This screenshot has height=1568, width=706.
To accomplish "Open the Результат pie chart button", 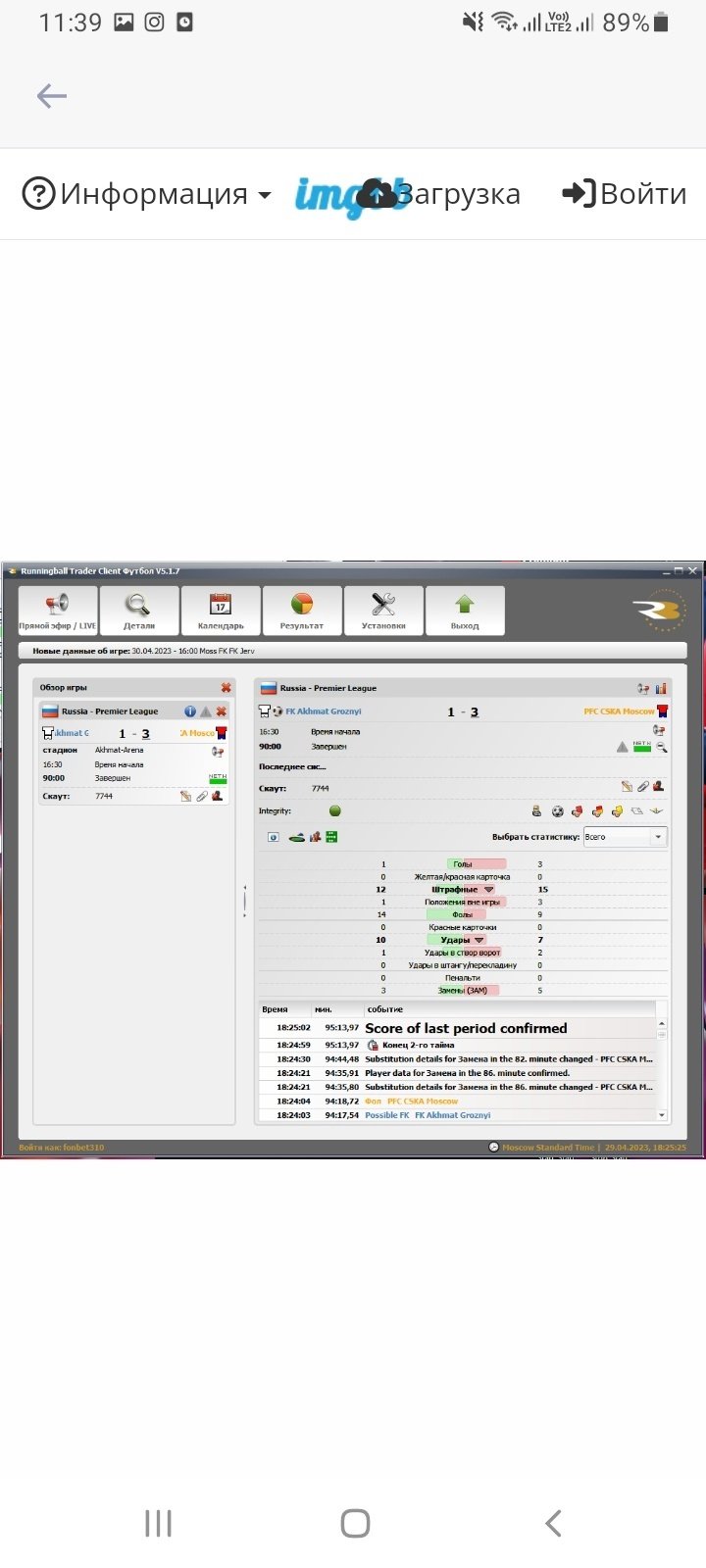I will click(302, 611).
